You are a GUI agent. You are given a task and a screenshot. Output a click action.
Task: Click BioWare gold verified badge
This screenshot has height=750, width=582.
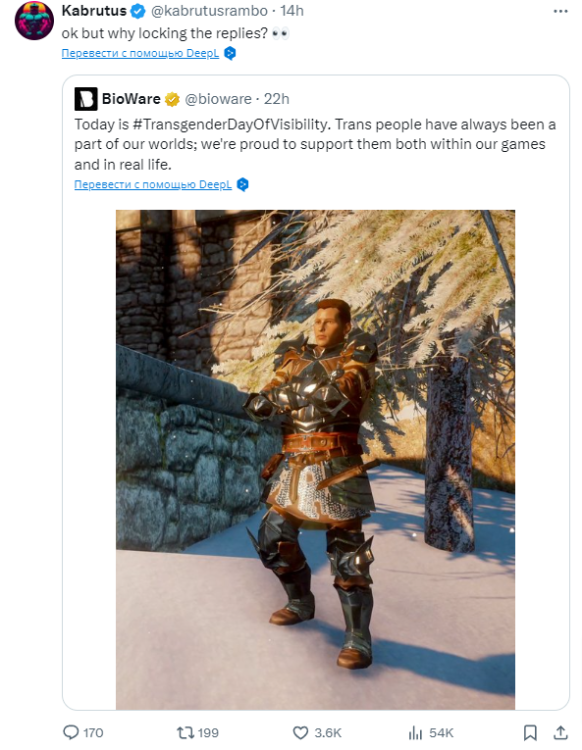(x=172, y=99)
